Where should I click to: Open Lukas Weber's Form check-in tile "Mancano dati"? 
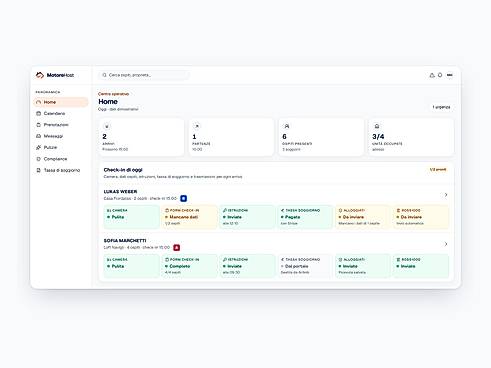pos(189,217)
